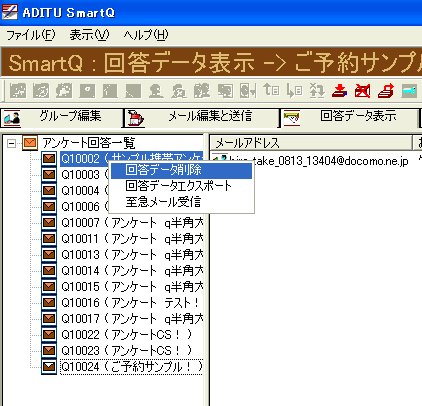Viewport: 422px width, 406px height.
Task: Click the ADITU SmartQ title bar icon
Action: pos(10,12)
